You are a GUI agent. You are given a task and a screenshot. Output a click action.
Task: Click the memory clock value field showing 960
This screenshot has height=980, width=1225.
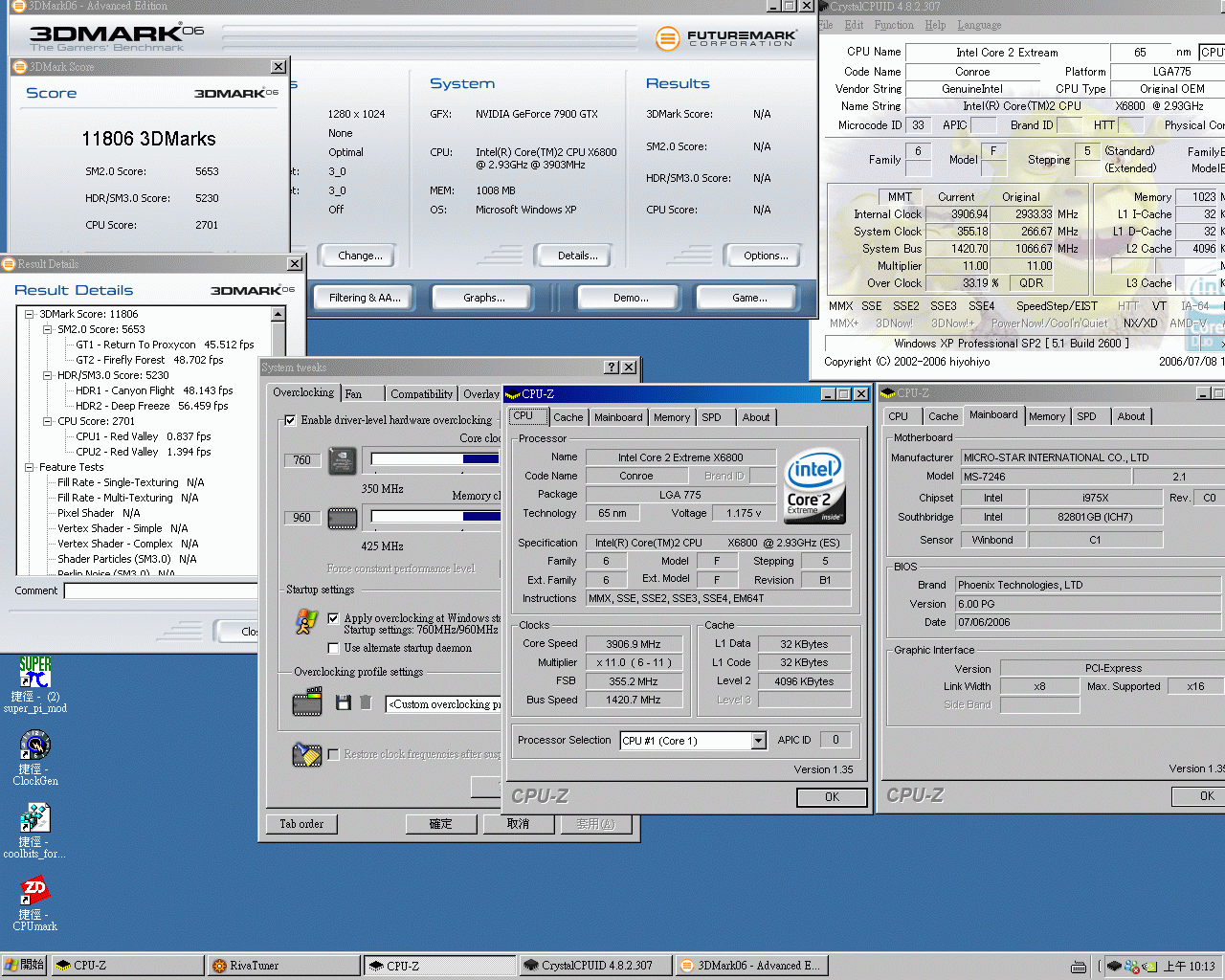click(301, 518)
